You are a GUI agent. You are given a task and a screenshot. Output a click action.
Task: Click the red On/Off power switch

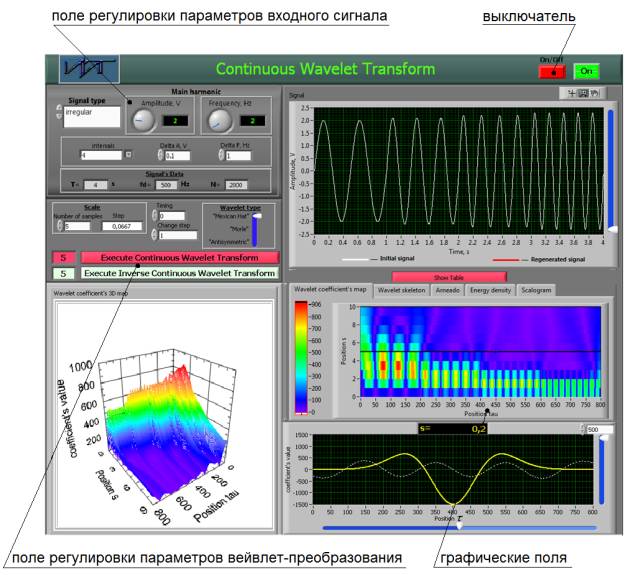pos(552,71)
